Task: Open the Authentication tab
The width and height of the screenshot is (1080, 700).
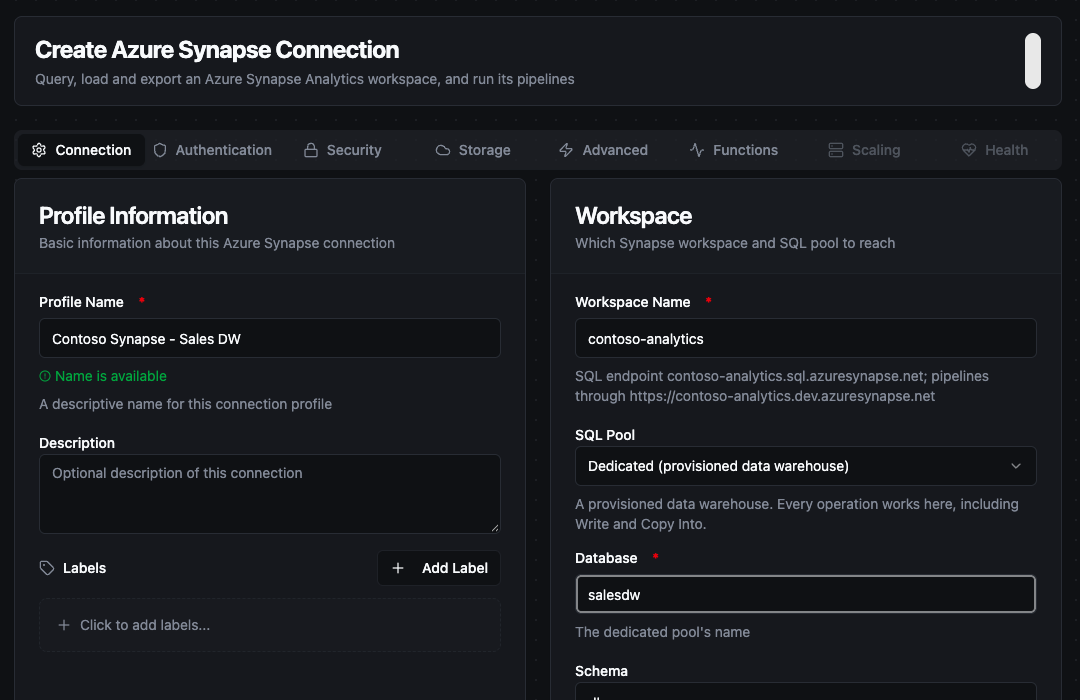Action: (x=212, y=150)
